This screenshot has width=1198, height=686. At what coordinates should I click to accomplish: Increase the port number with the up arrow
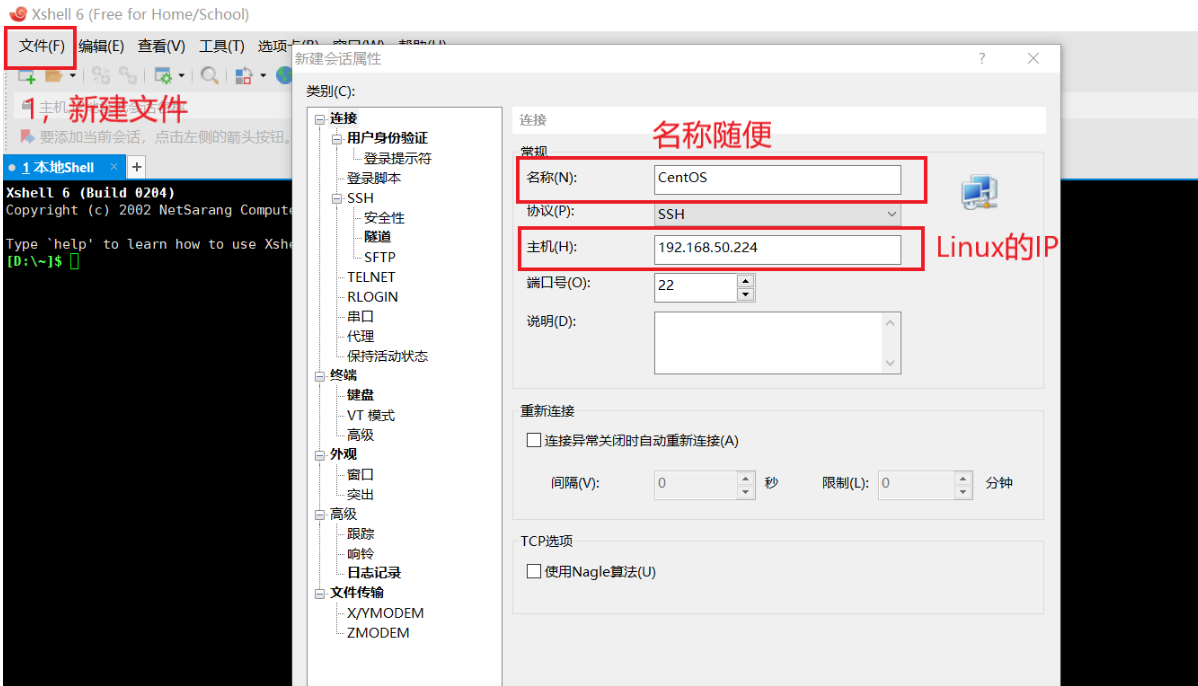pos(746,280)
